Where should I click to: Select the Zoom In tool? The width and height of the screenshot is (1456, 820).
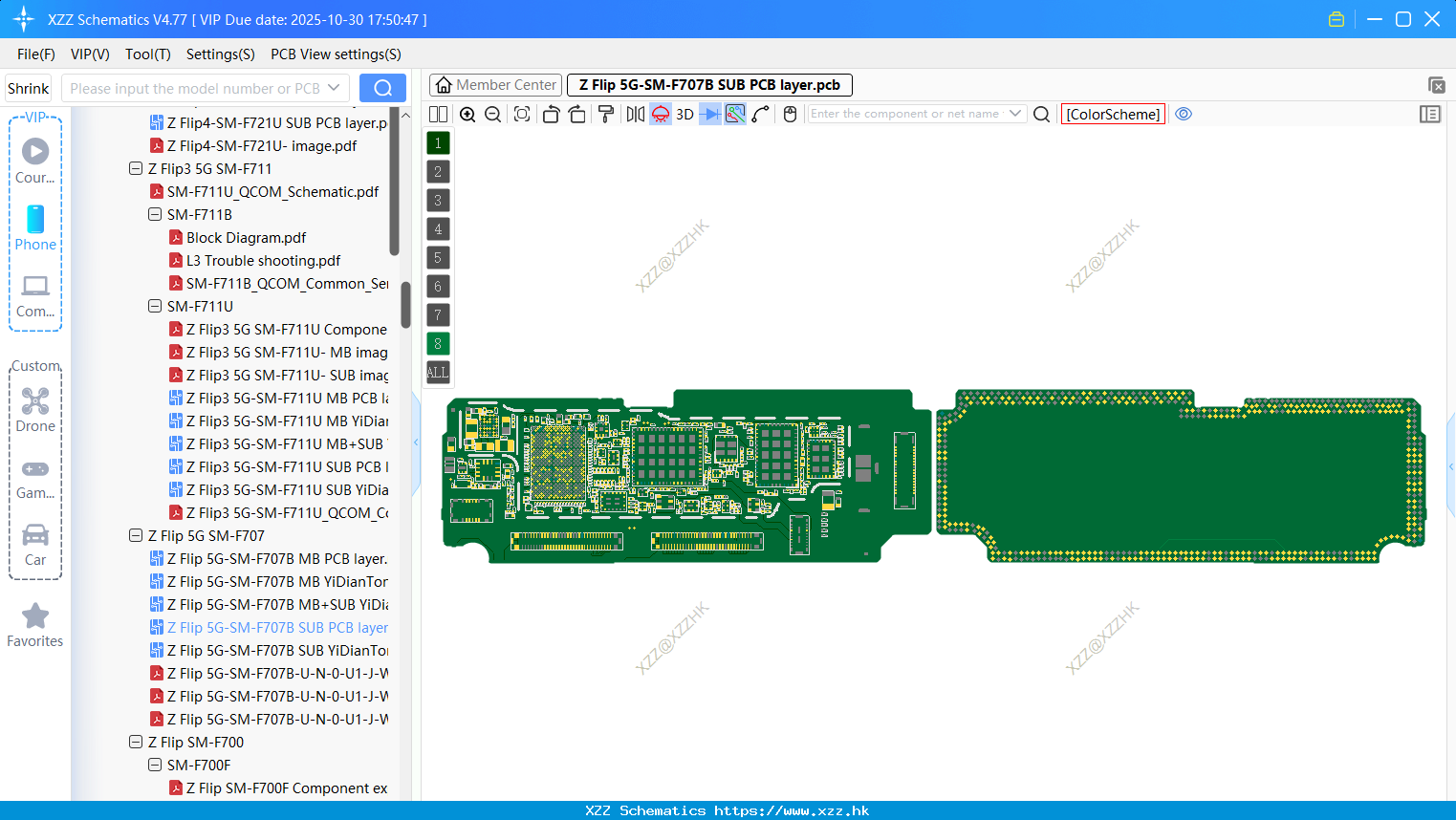click(467, 114)
